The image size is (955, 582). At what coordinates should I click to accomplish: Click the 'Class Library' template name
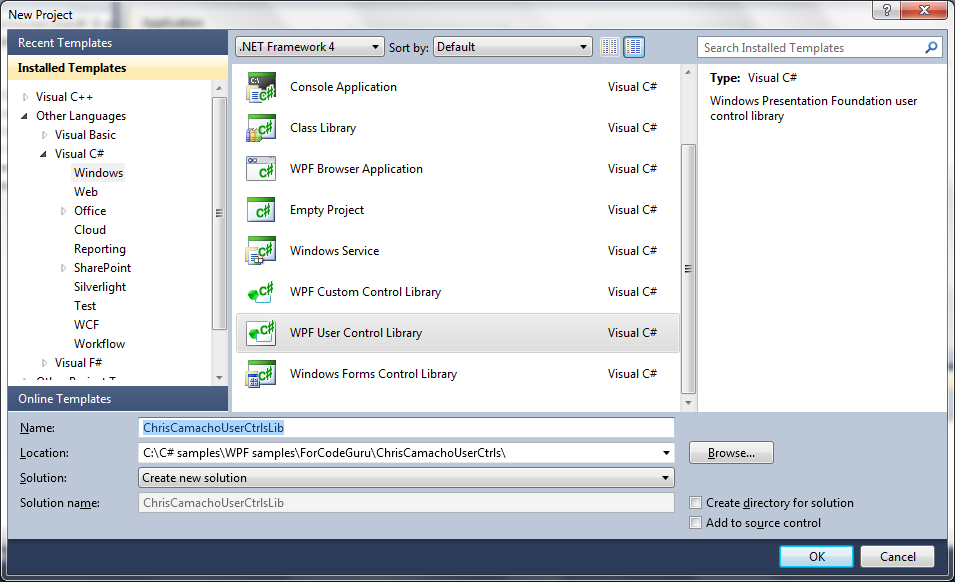click(x=323, y=128)
